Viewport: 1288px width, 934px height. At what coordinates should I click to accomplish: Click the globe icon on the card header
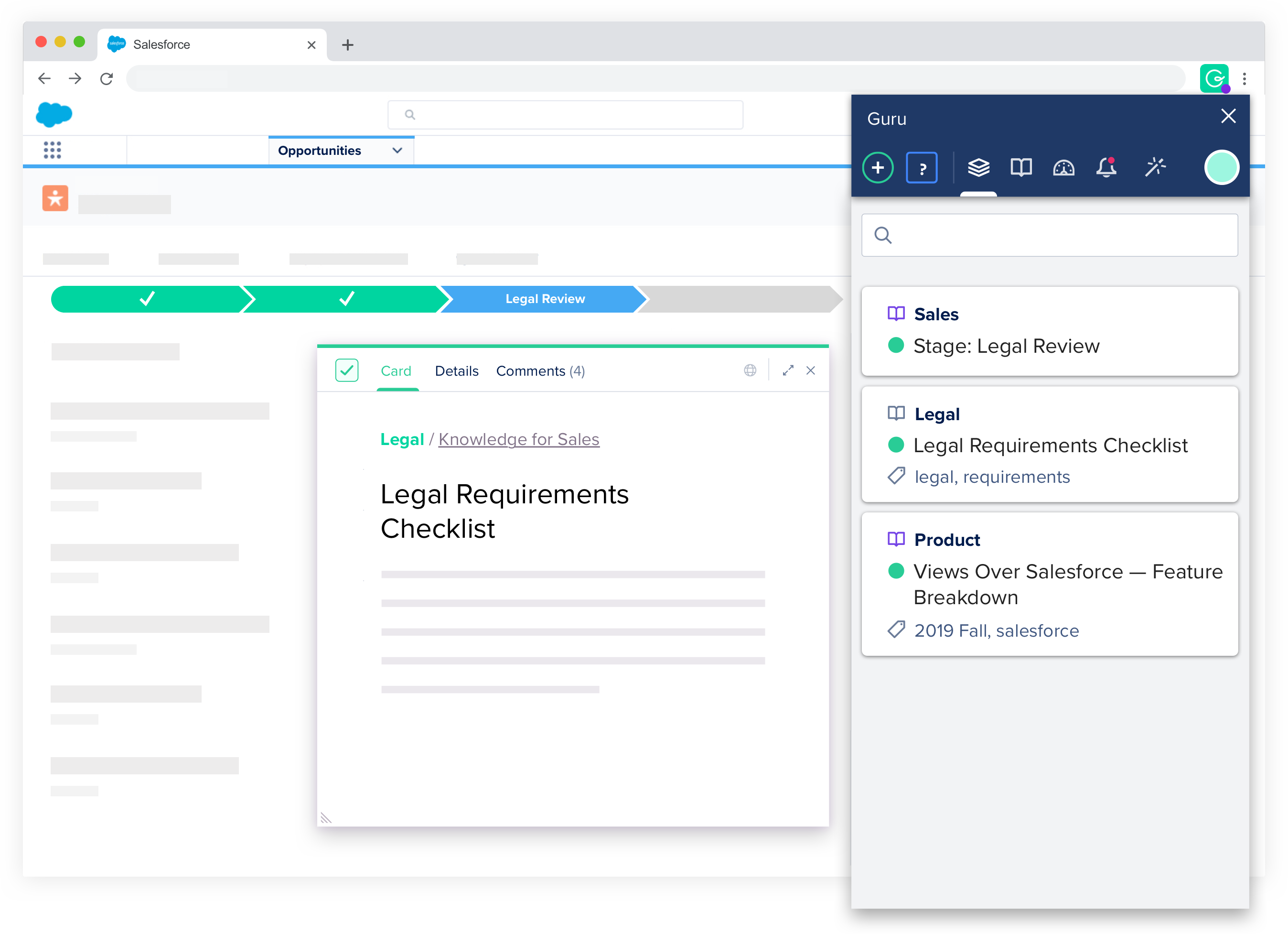(750, 370)
